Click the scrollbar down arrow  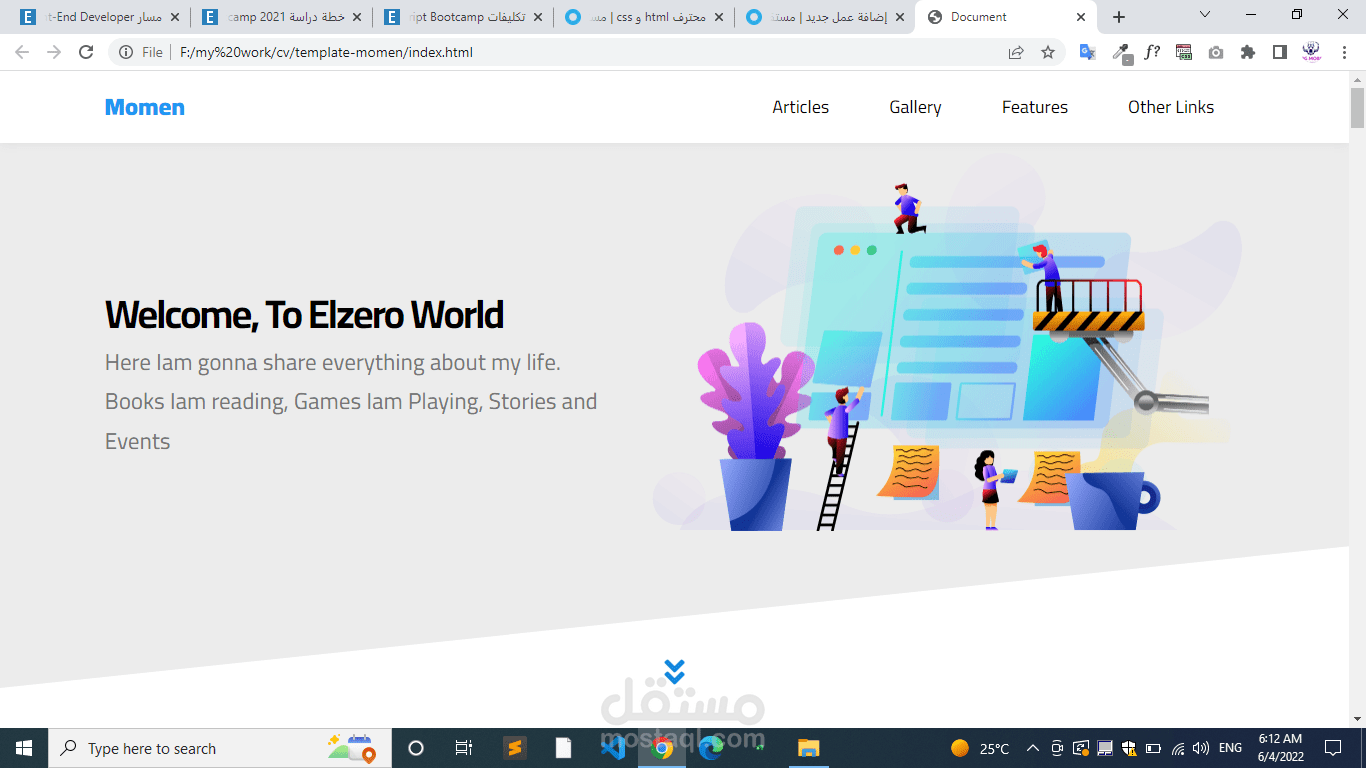[x=1357, y=720]
